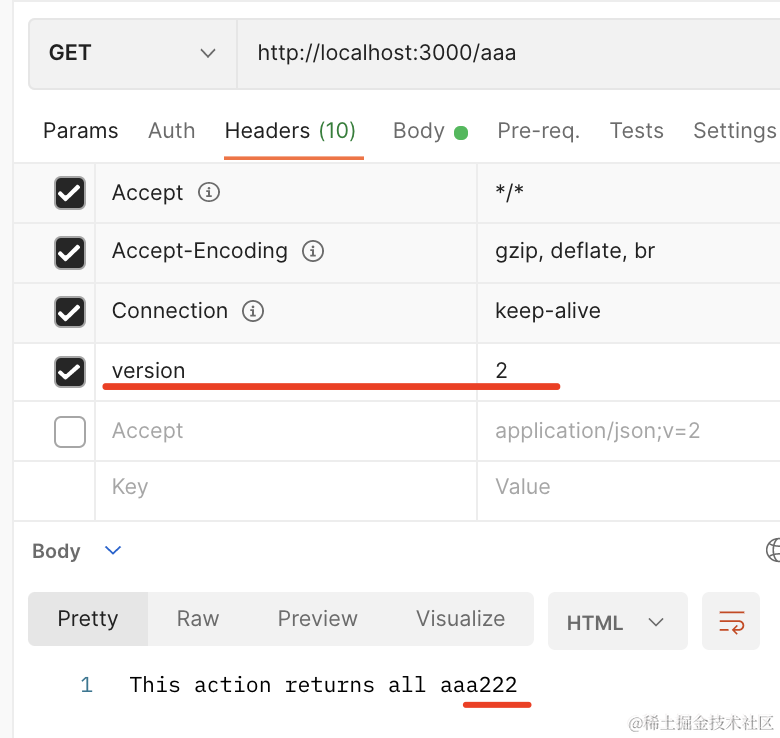
Task: Click the globe network icon in response bar
Action: pos(773,550)
